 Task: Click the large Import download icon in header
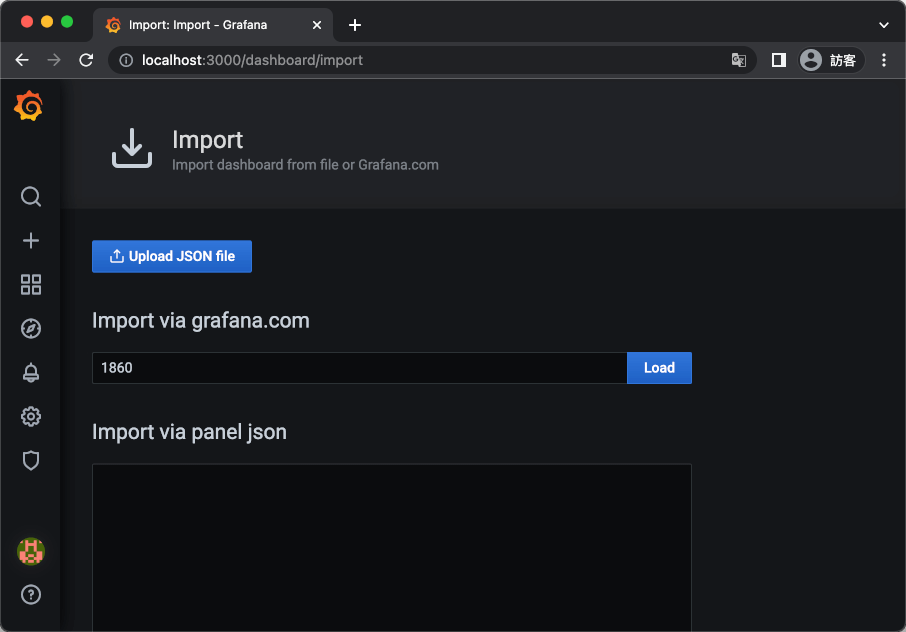(x=132, y=148)
